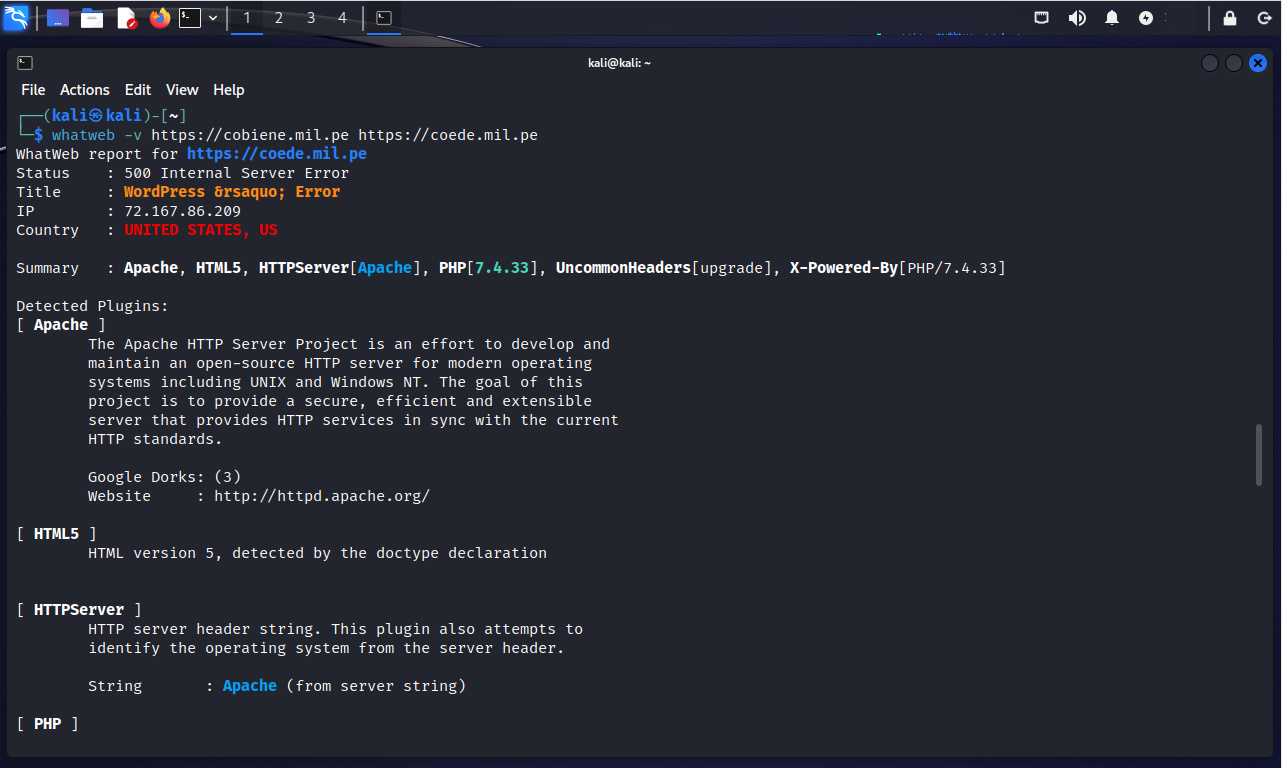Viewport: 1282px width, 768px height.
Task: Click the log out icon
Action: [1263, 18]
